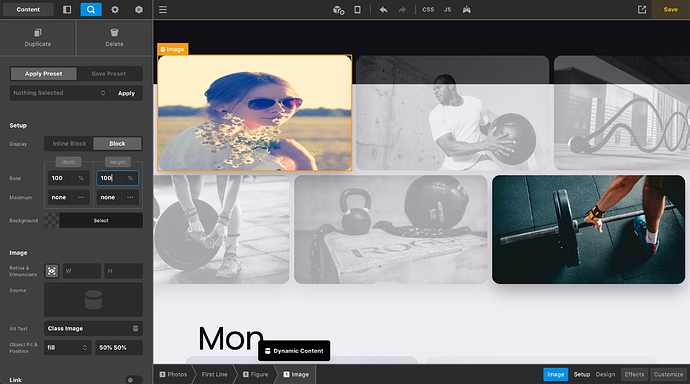This screenshot has width=690, height=384.
Task: Set display to Inline Block
Action: tap(69, 143)
